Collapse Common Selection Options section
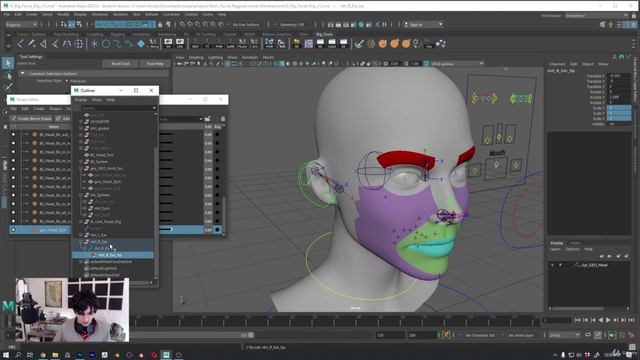Screen dimensions: 640x360 (x=22, y=73)
